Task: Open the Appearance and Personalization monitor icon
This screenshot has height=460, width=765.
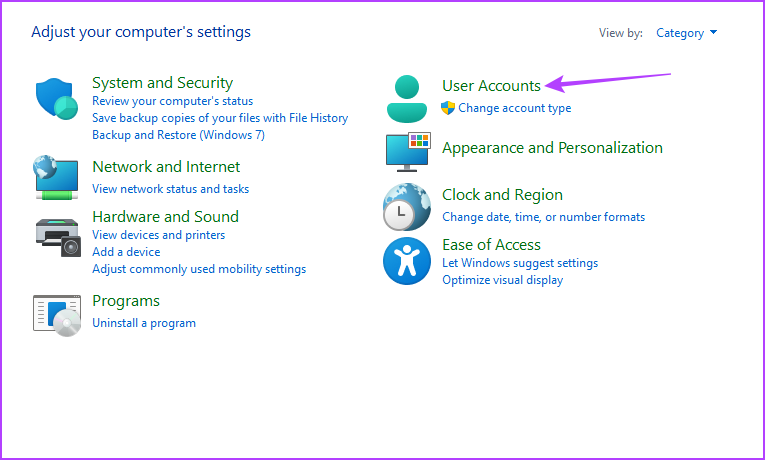Action: [x=407, y=151]
